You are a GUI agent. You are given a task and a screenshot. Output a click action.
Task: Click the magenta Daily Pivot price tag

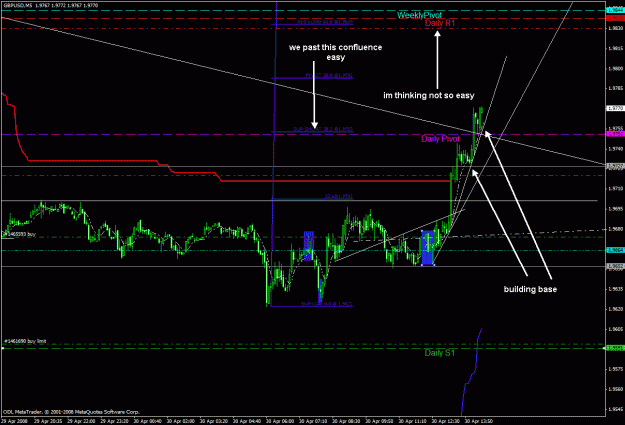[x=615, y=134]
